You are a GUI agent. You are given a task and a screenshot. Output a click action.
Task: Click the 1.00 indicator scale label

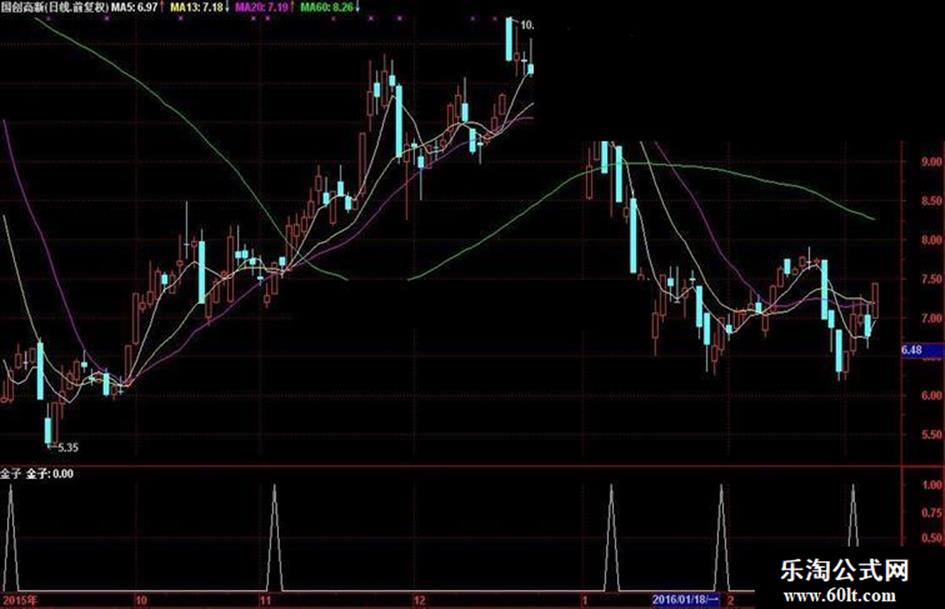tap(932, 485)
